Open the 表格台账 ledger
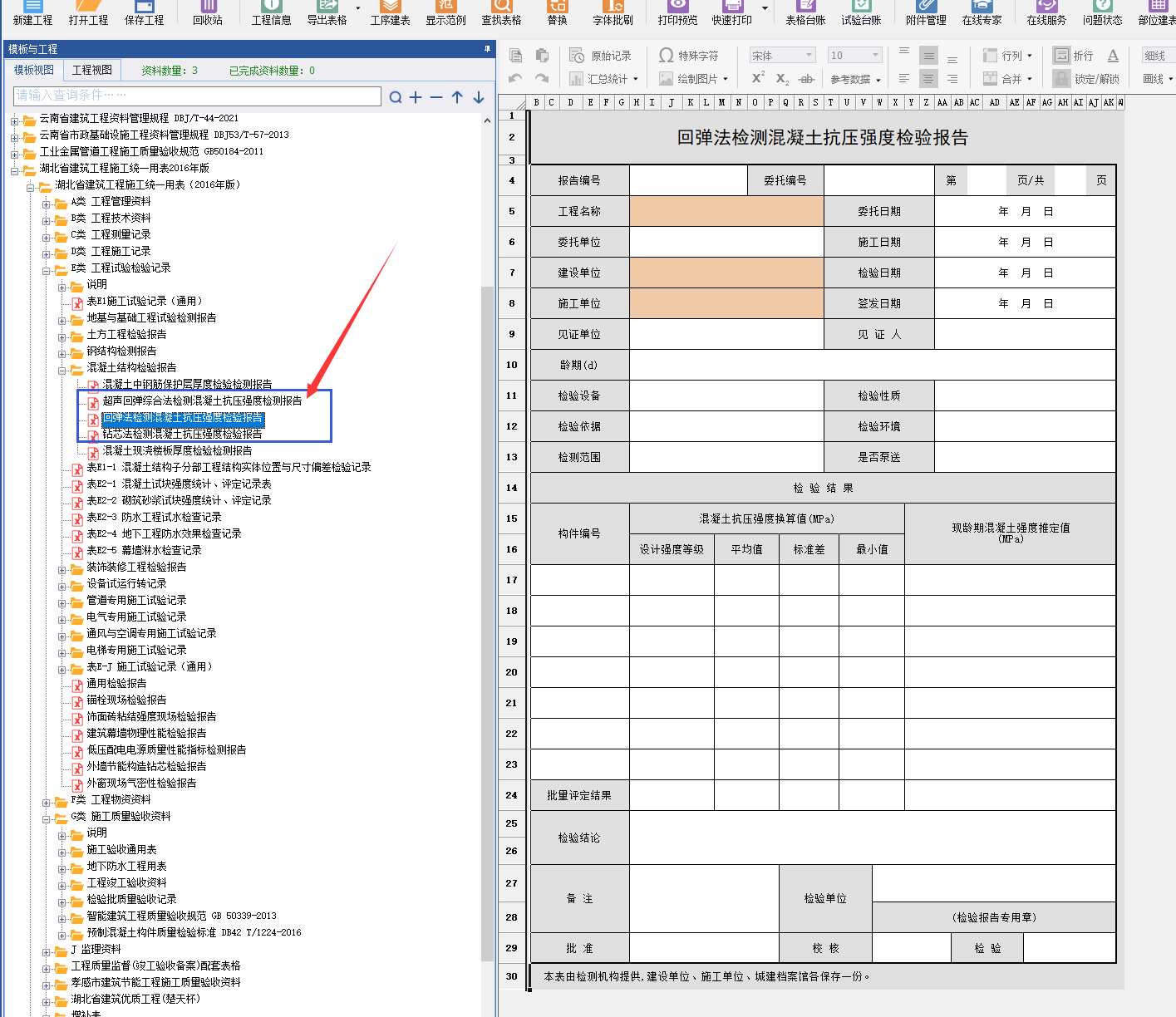1176x1017 pixels. pos(805,12)
